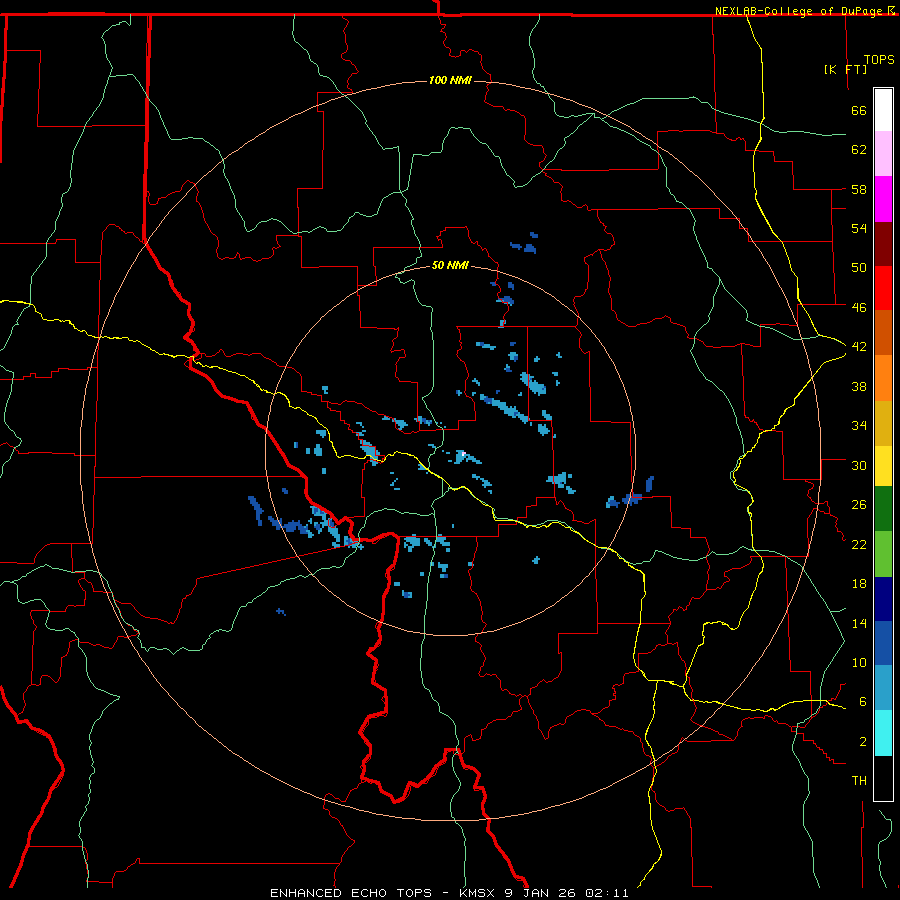
Task: Click the dark green legend swatch
Action: coord(883,509)
